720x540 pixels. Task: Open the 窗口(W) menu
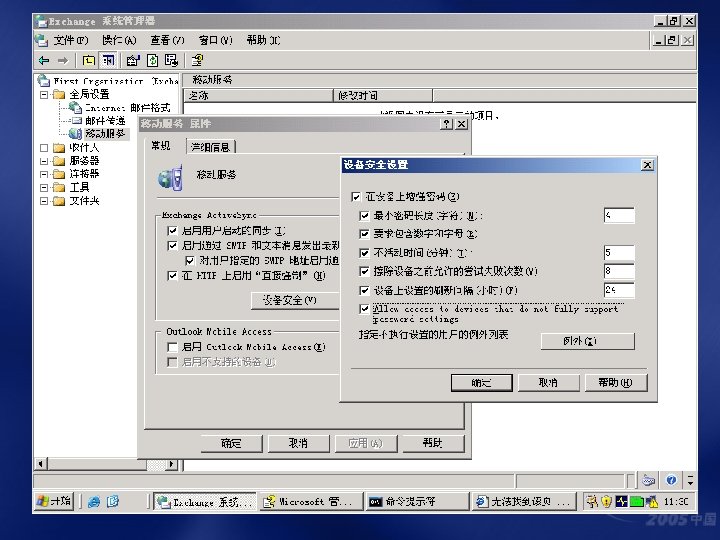point(215,40)
